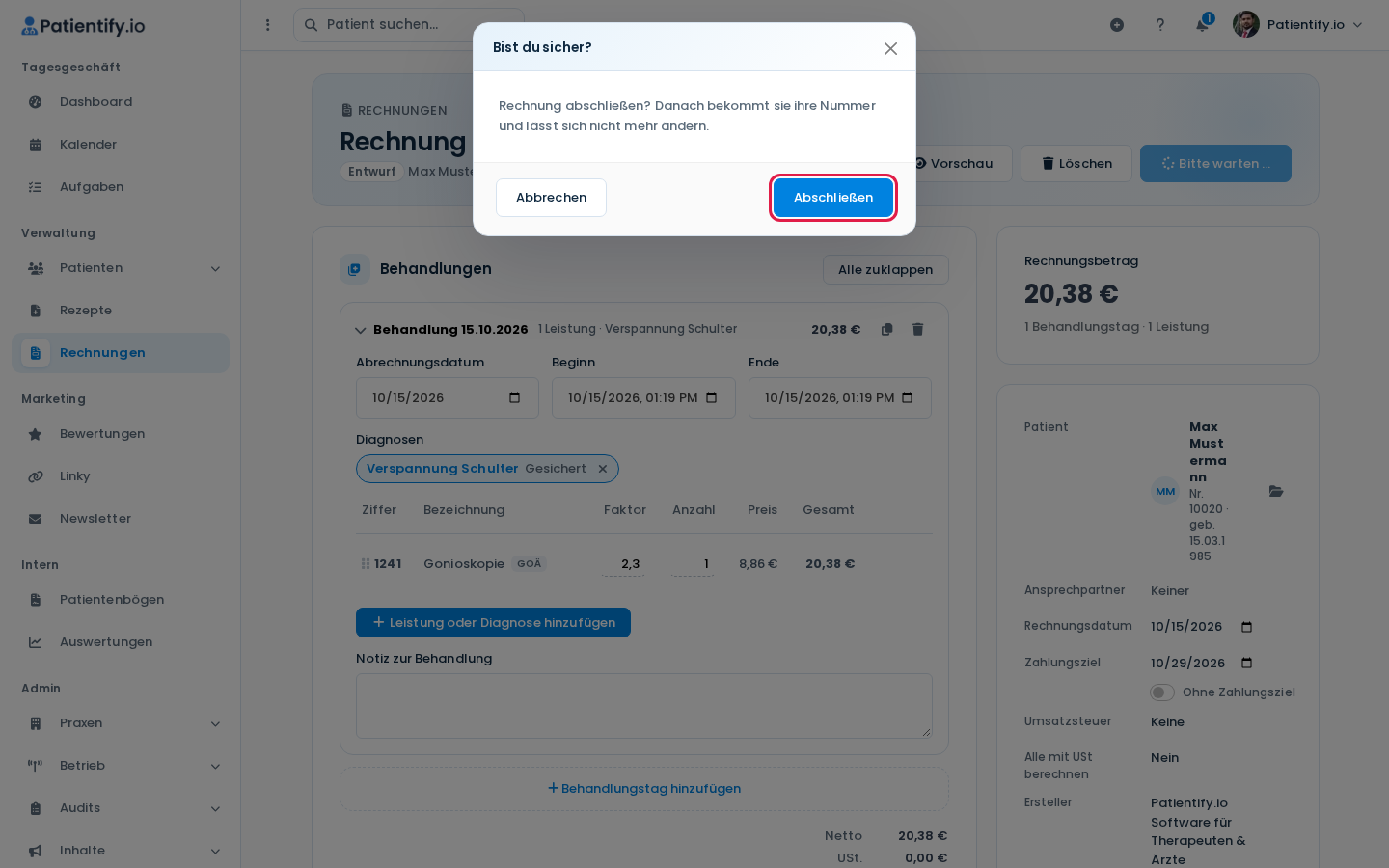Close the 'Bist du sicher?' dialog
This screenshot has height=868, width=1389.
tap(890, 48)
